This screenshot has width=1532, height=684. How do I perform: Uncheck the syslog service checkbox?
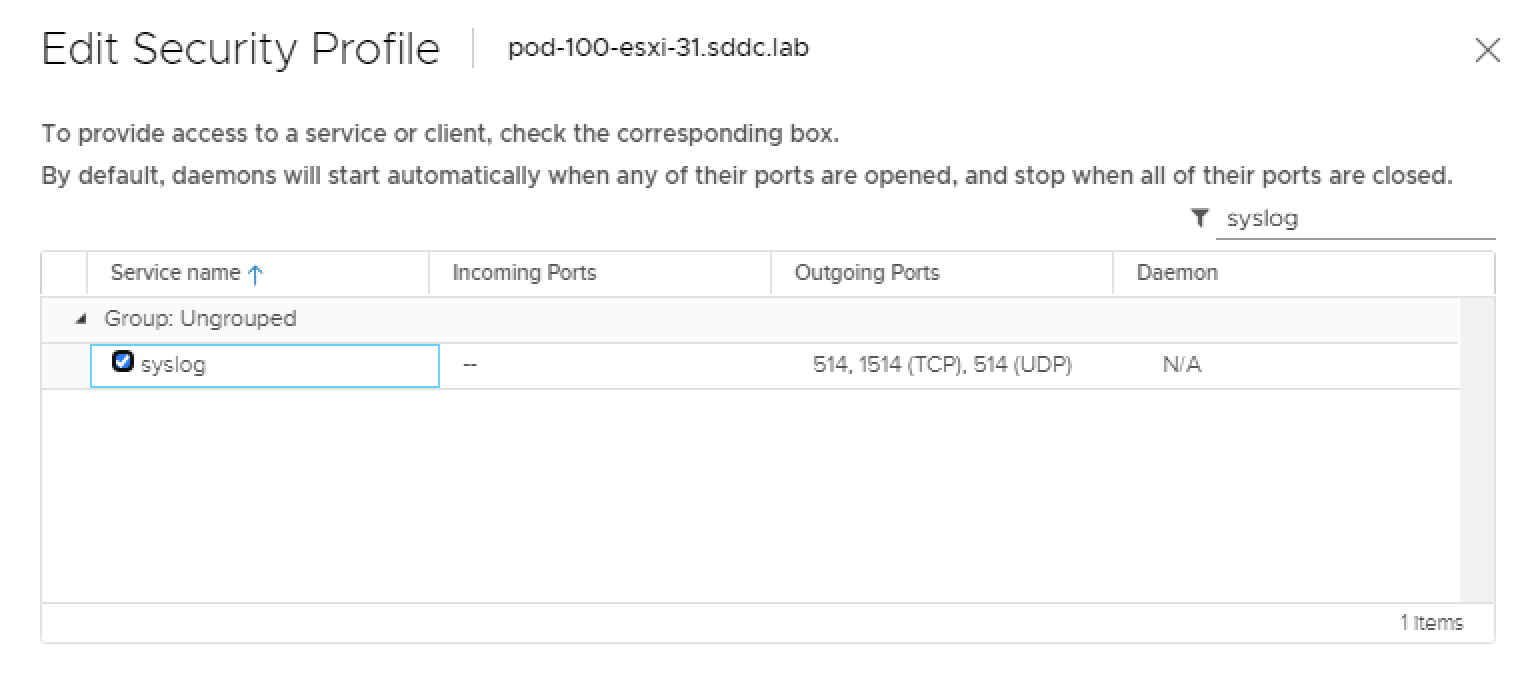(x=123, y=362)
